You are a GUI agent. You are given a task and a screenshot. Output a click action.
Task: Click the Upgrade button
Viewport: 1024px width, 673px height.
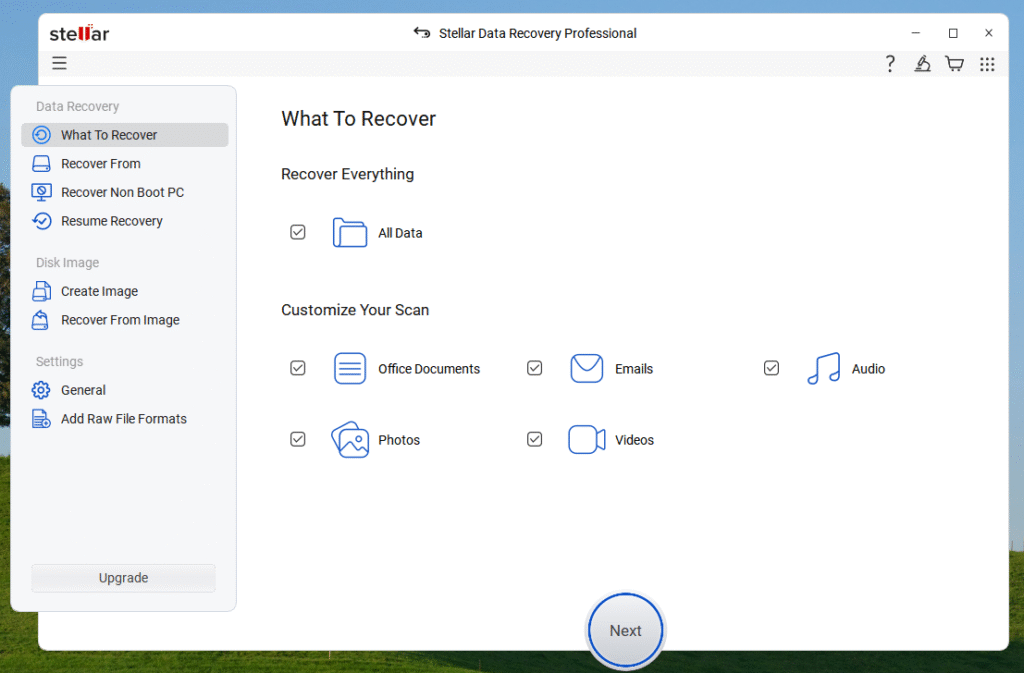[123, 578]
